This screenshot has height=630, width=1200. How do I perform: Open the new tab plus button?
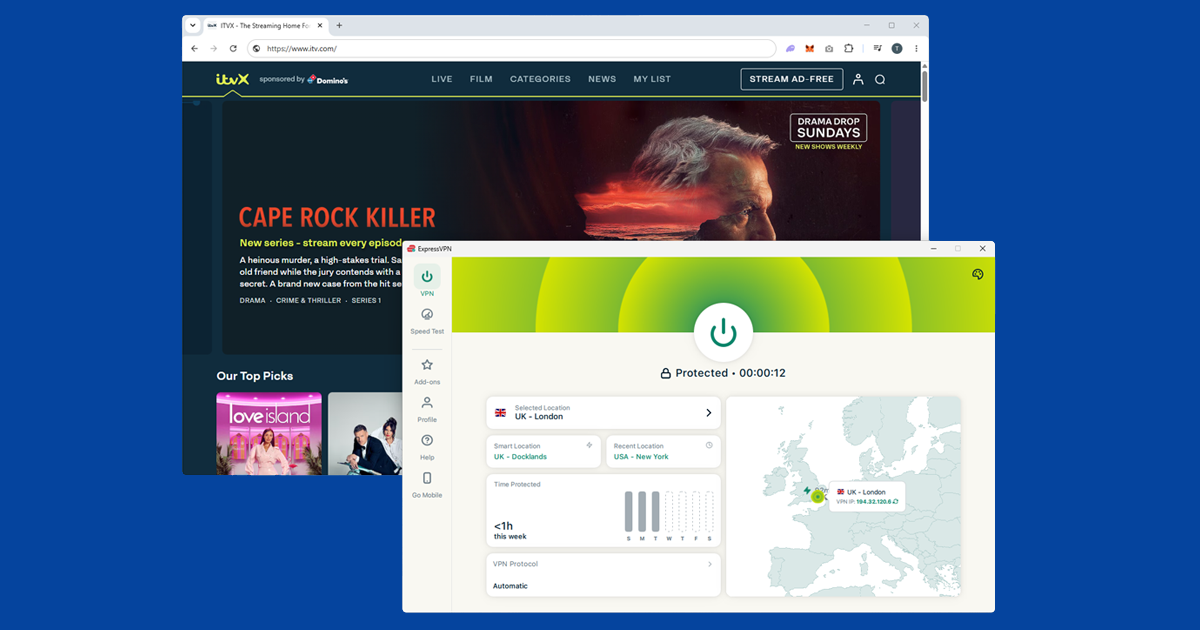[x=339, y=25]
